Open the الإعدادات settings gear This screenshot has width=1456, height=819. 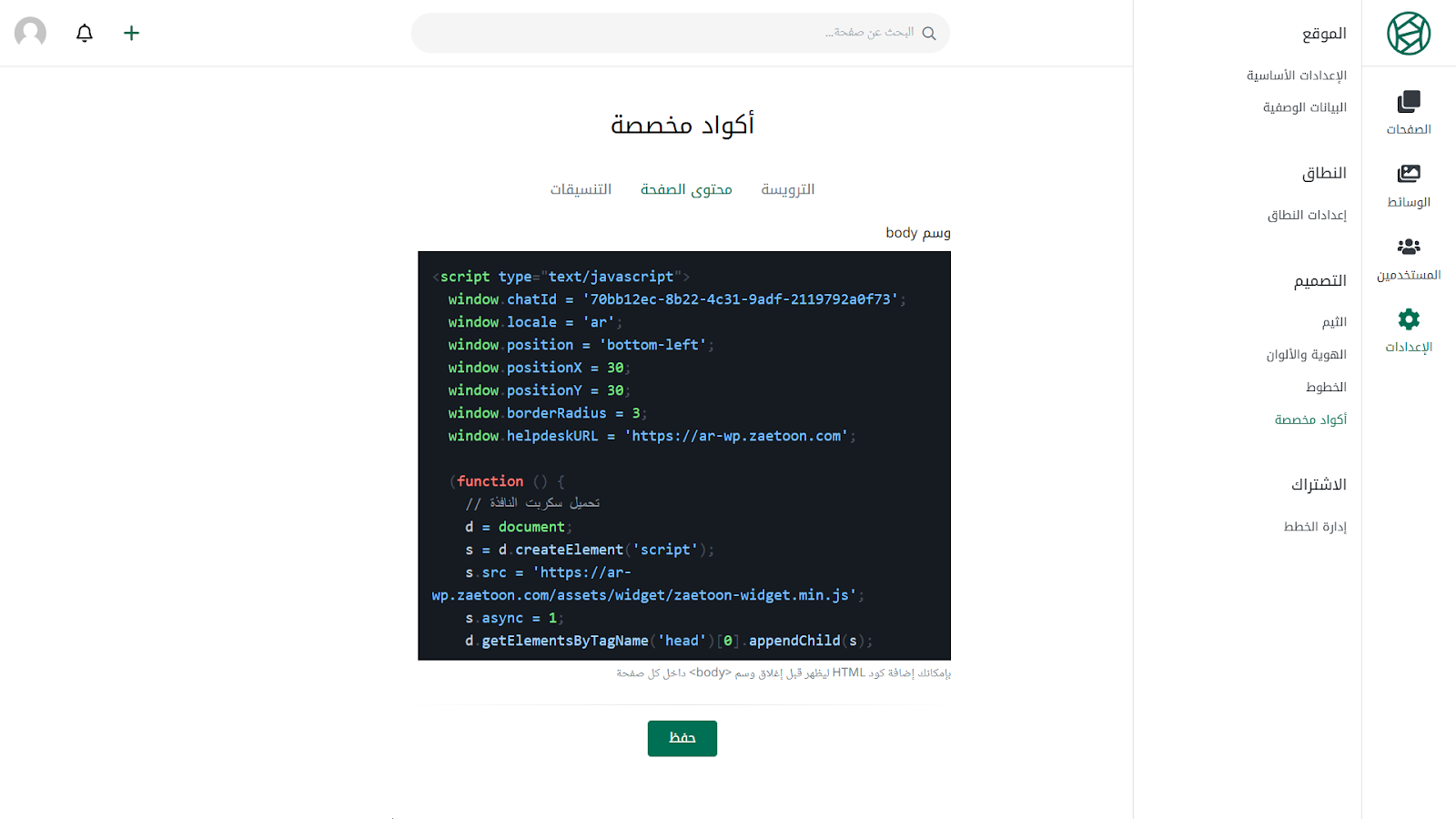(x=1409, y=330)
